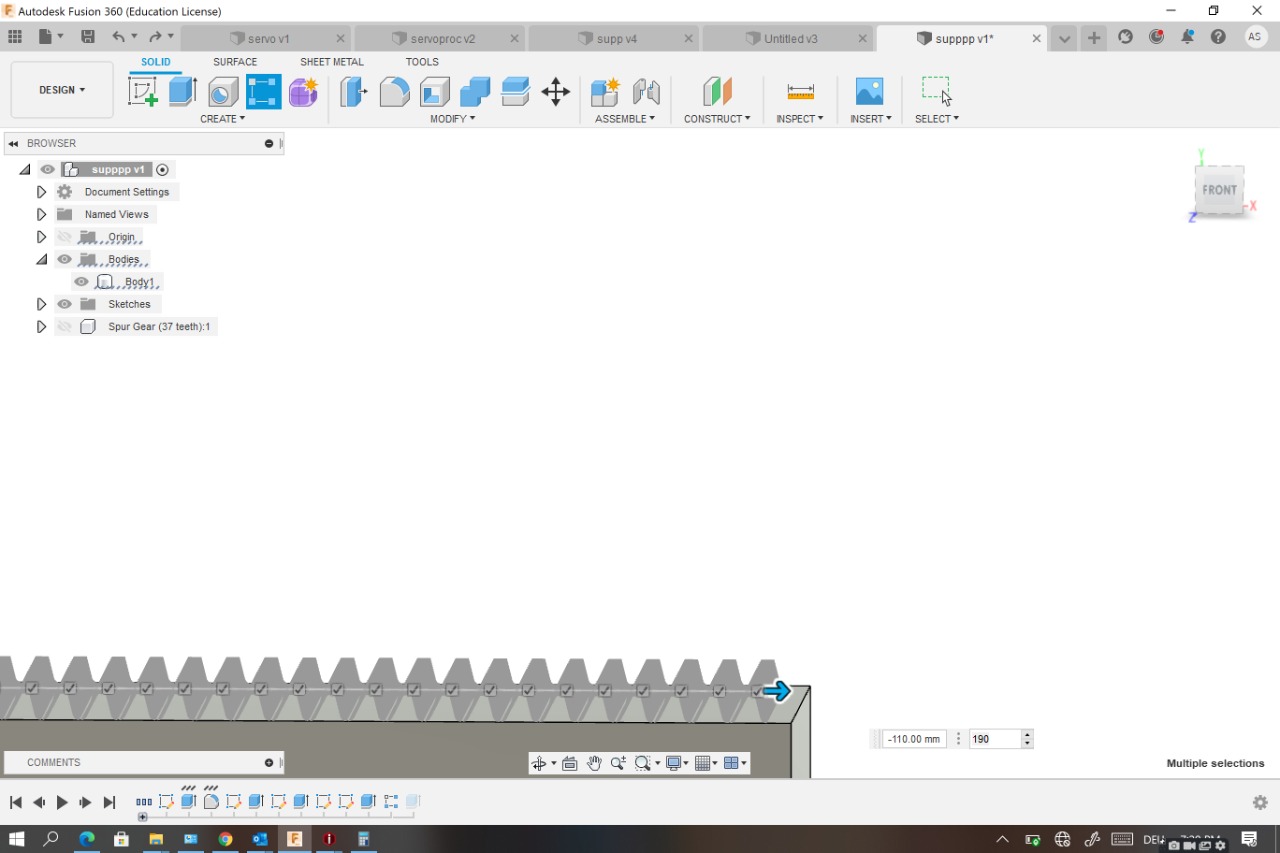
Task: Click the Pan hand tool
Action: 594,763
